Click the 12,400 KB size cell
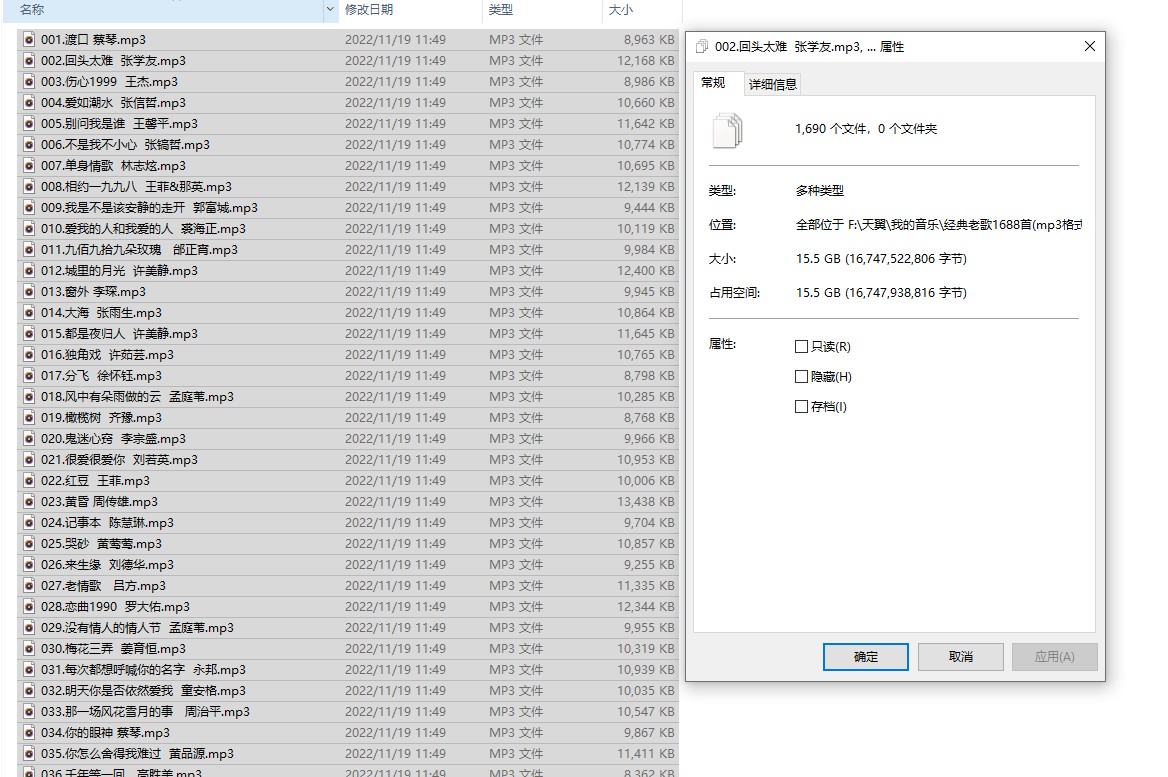The width and height of the screenshot is (1168, 777). pyautogui.click(x=645, y=270)
